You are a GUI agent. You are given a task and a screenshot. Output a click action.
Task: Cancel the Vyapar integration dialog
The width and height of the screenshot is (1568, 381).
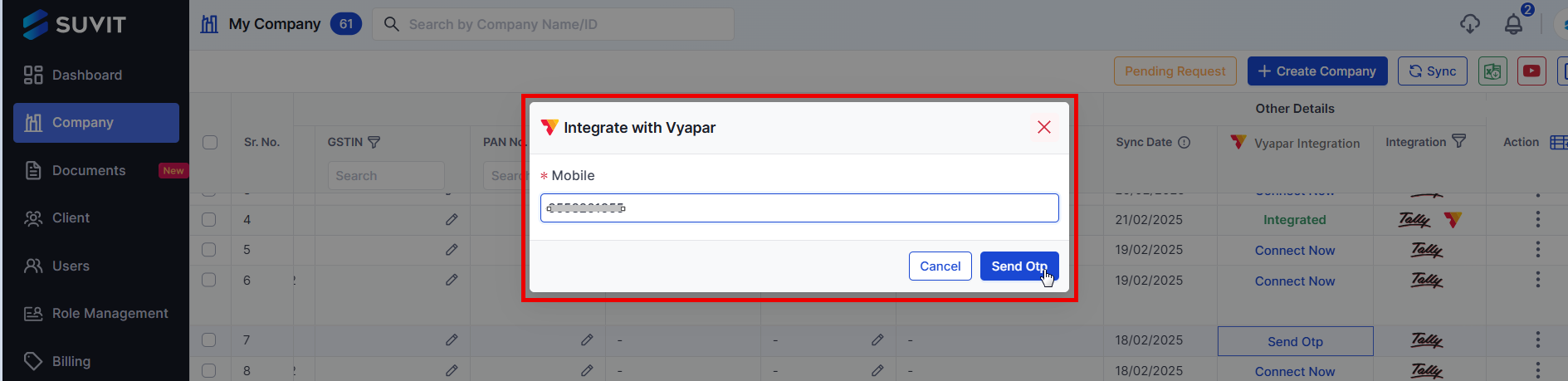coord(940,266)
